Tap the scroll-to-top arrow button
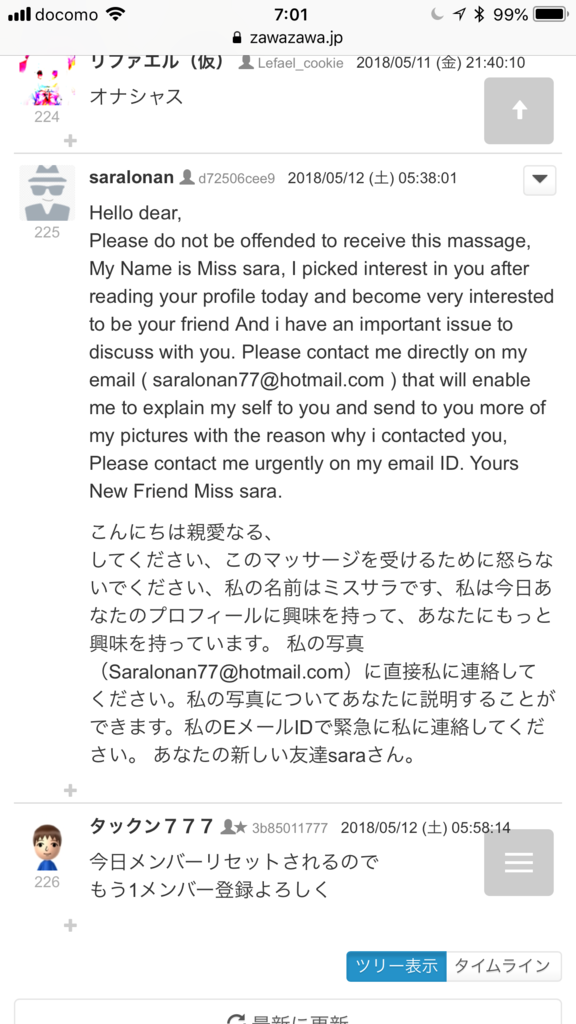This screenshot has width=576, height=1024. point(519,111)
